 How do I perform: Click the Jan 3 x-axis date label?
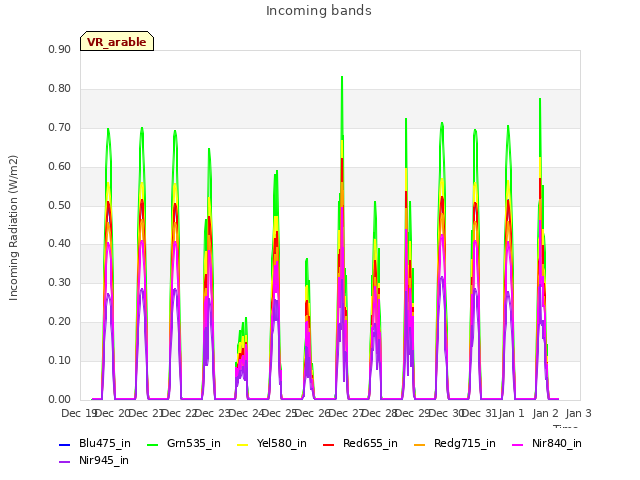[579, 413]
